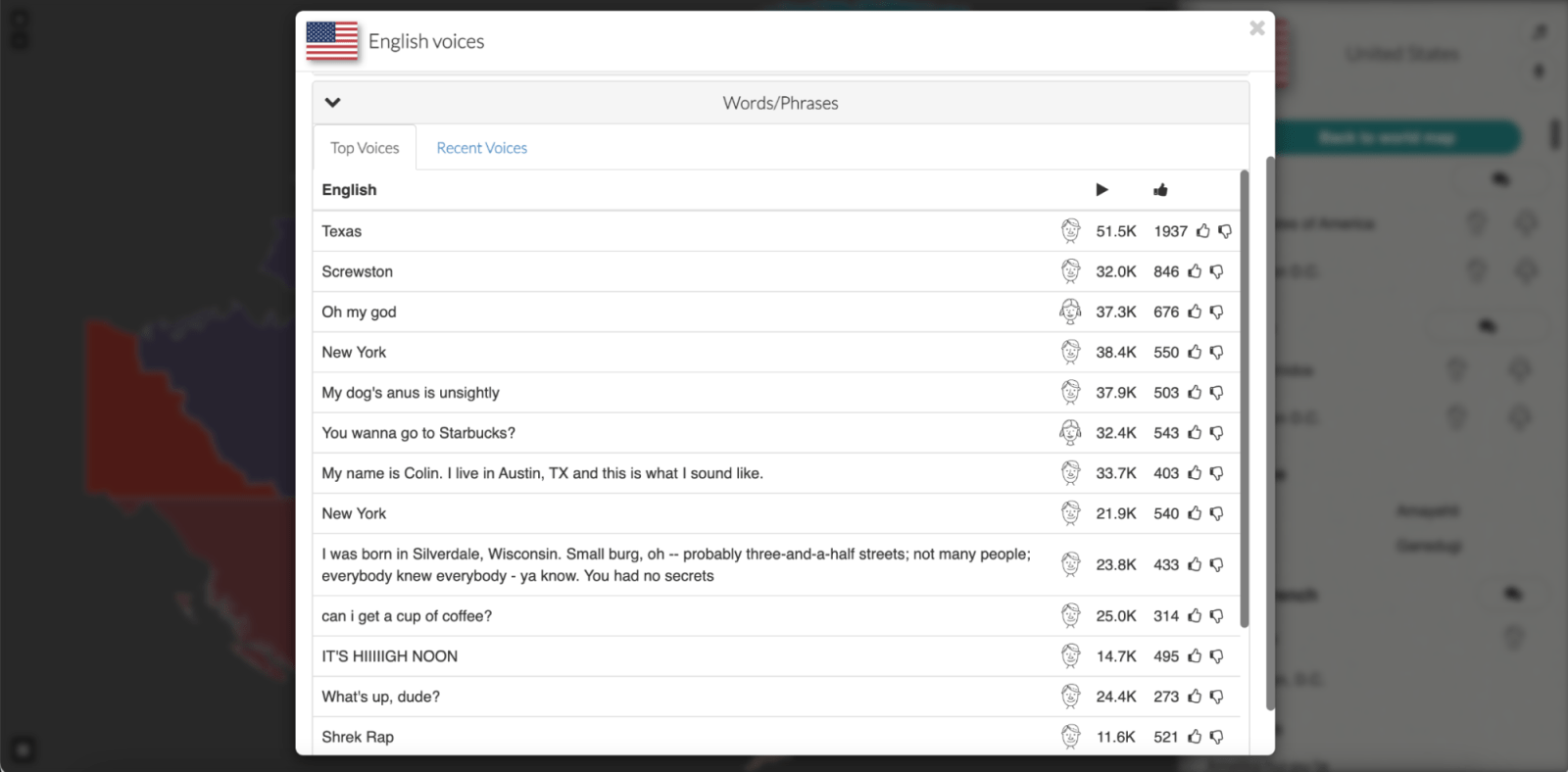Viewport: 1568px width, 772px height.
Task: Click the play column header icon
Action: [x=1102, y=190]
